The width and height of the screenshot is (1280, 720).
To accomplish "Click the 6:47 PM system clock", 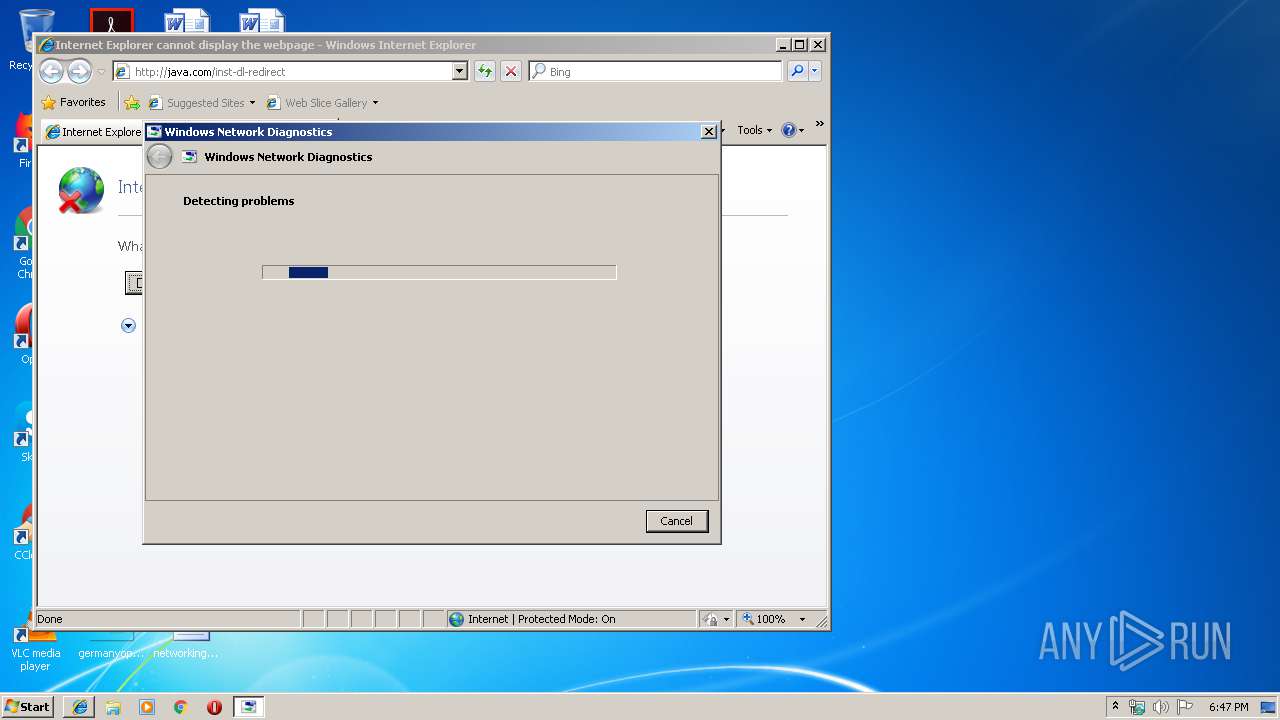I will pos(1229,707).
